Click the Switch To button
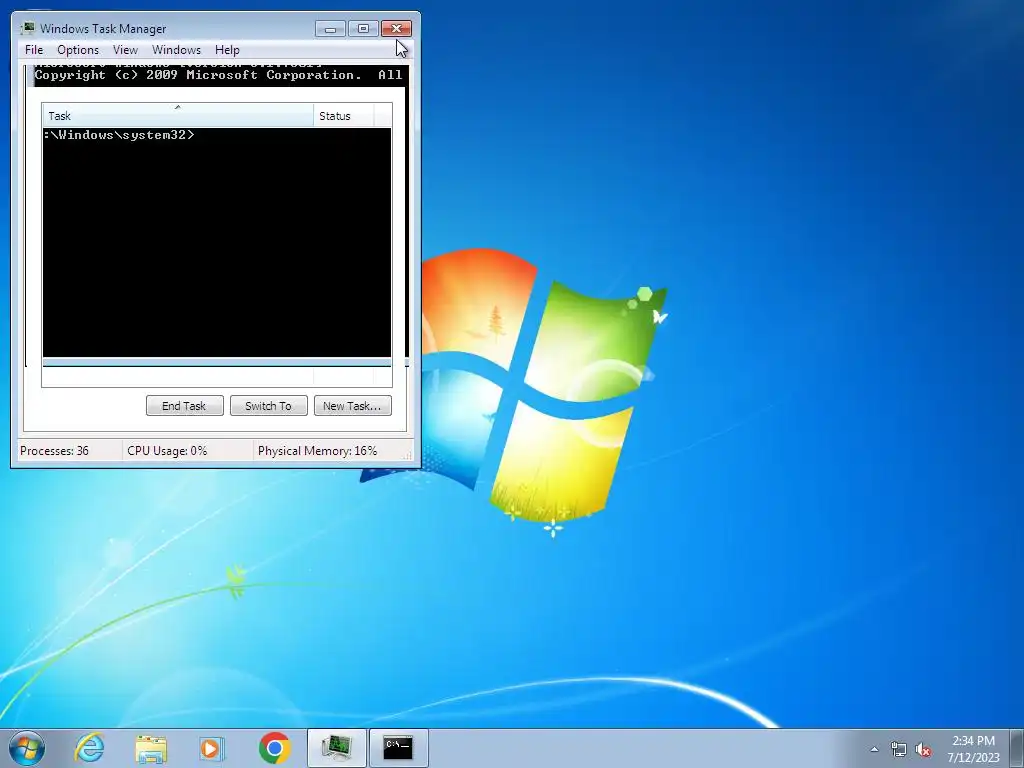The height and width of the screenshot is (768, 1024). [x=268, y=406]
